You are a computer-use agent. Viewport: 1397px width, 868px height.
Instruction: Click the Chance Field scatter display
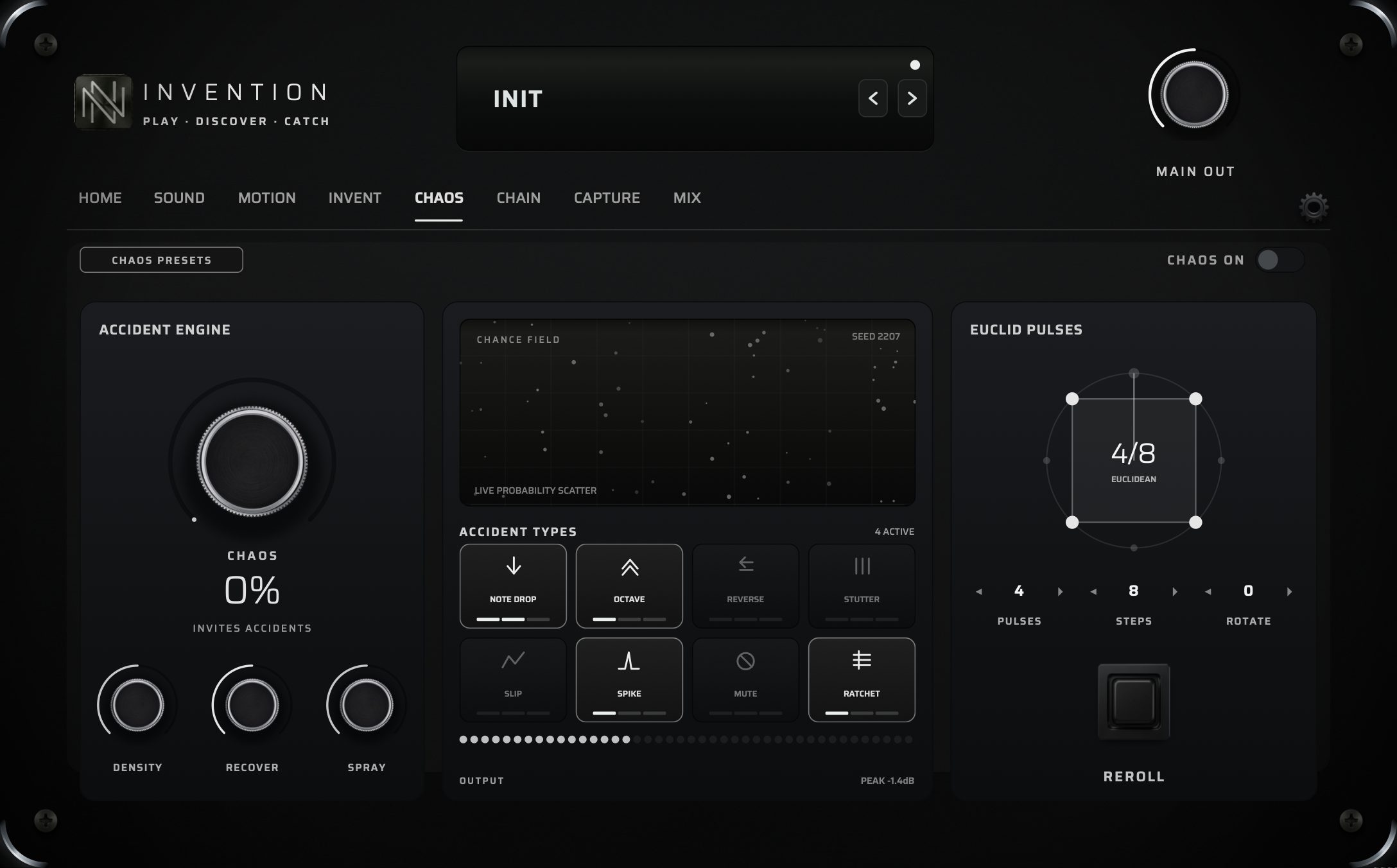click(x=688, y=412)
